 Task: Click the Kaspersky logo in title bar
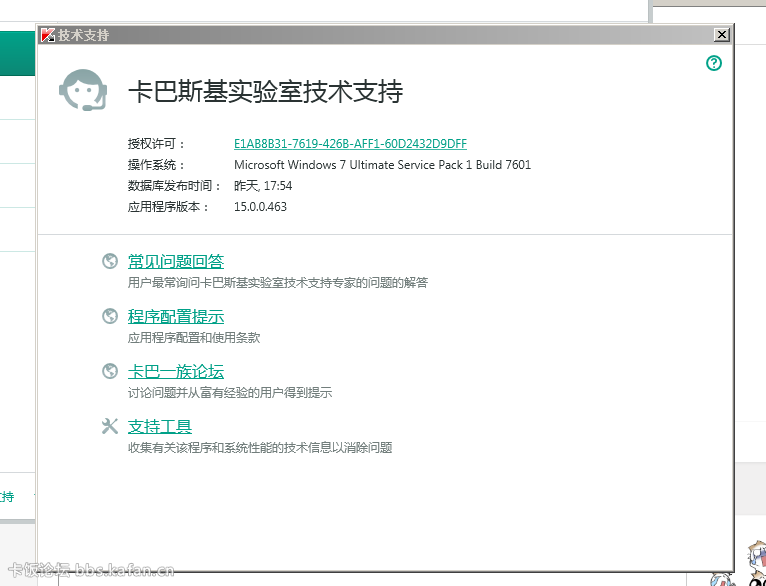point(47,35)
